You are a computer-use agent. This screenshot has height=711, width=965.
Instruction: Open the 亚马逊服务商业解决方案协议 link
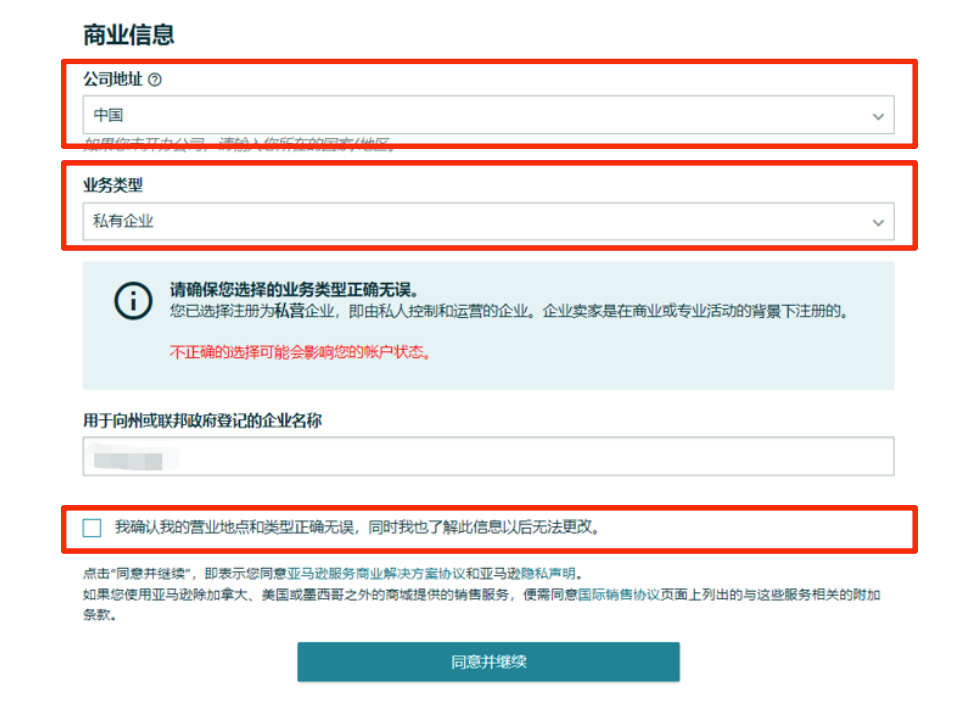[x=376, y=574]
